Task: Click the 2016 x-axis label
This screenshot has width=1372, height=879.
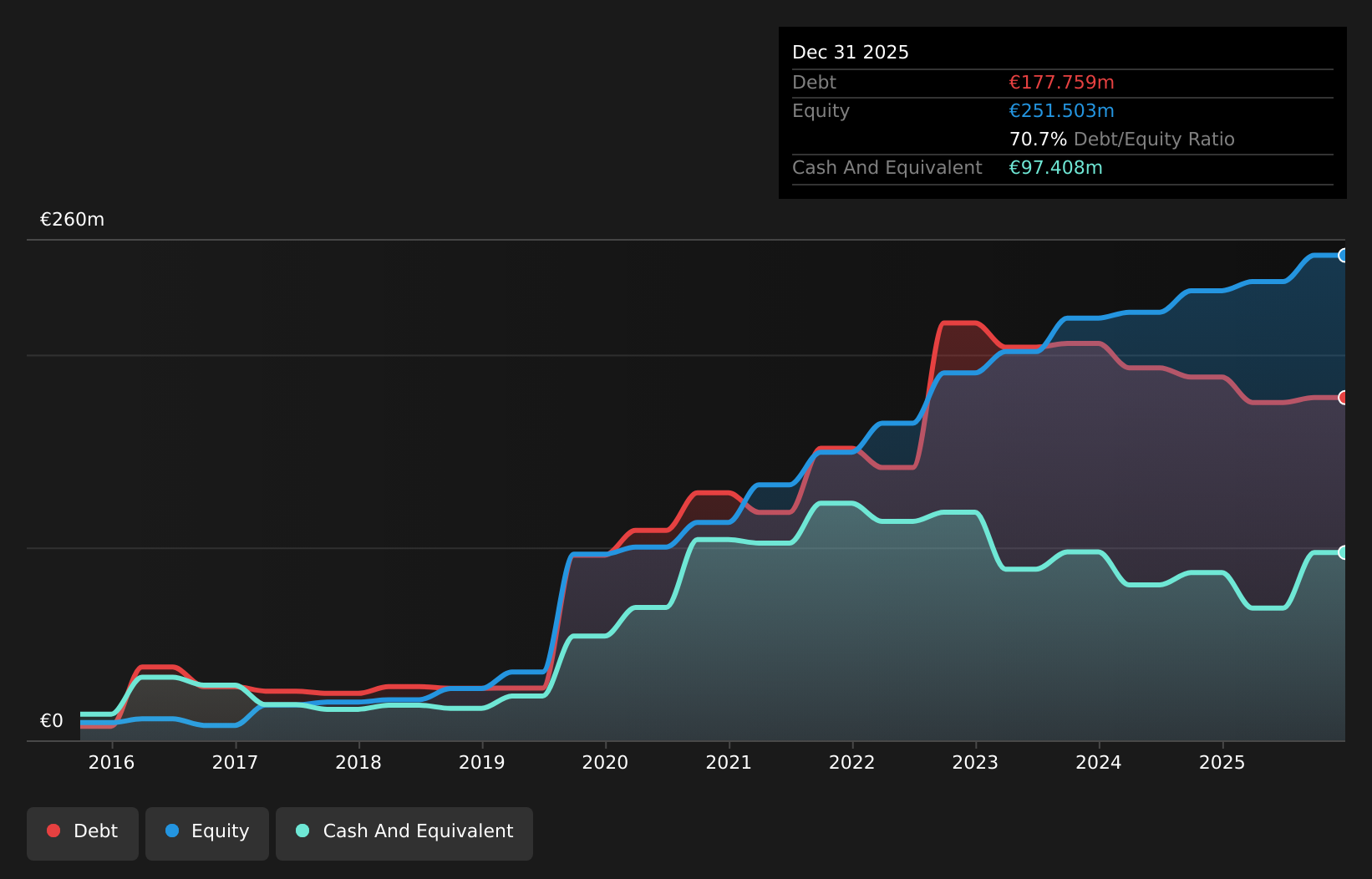Action: click(x=112, y=762)
